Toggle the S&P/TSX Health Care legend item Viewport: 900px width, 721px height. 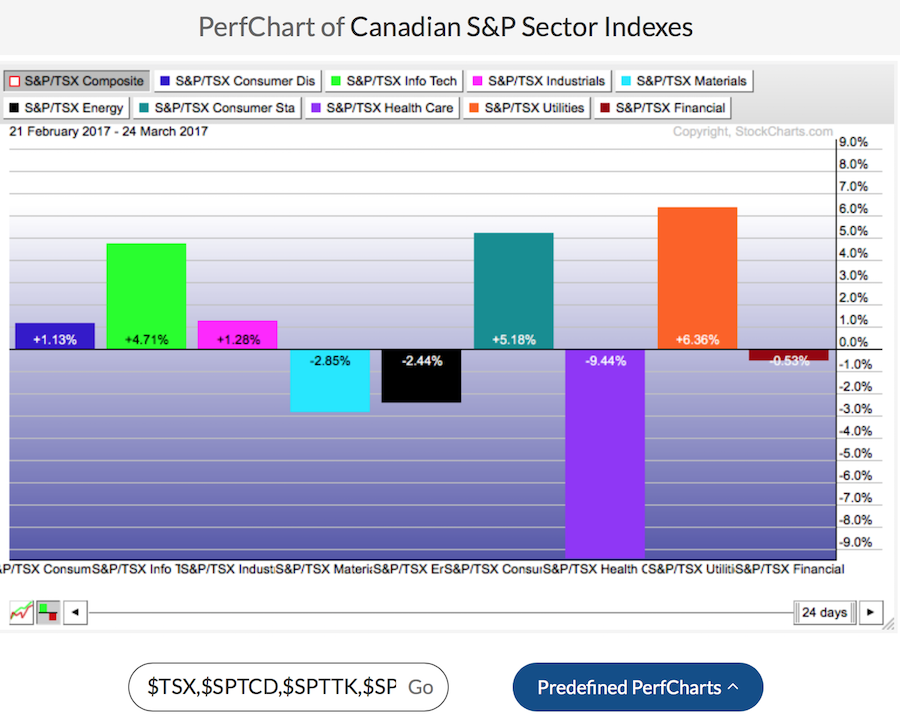(388, 107)
